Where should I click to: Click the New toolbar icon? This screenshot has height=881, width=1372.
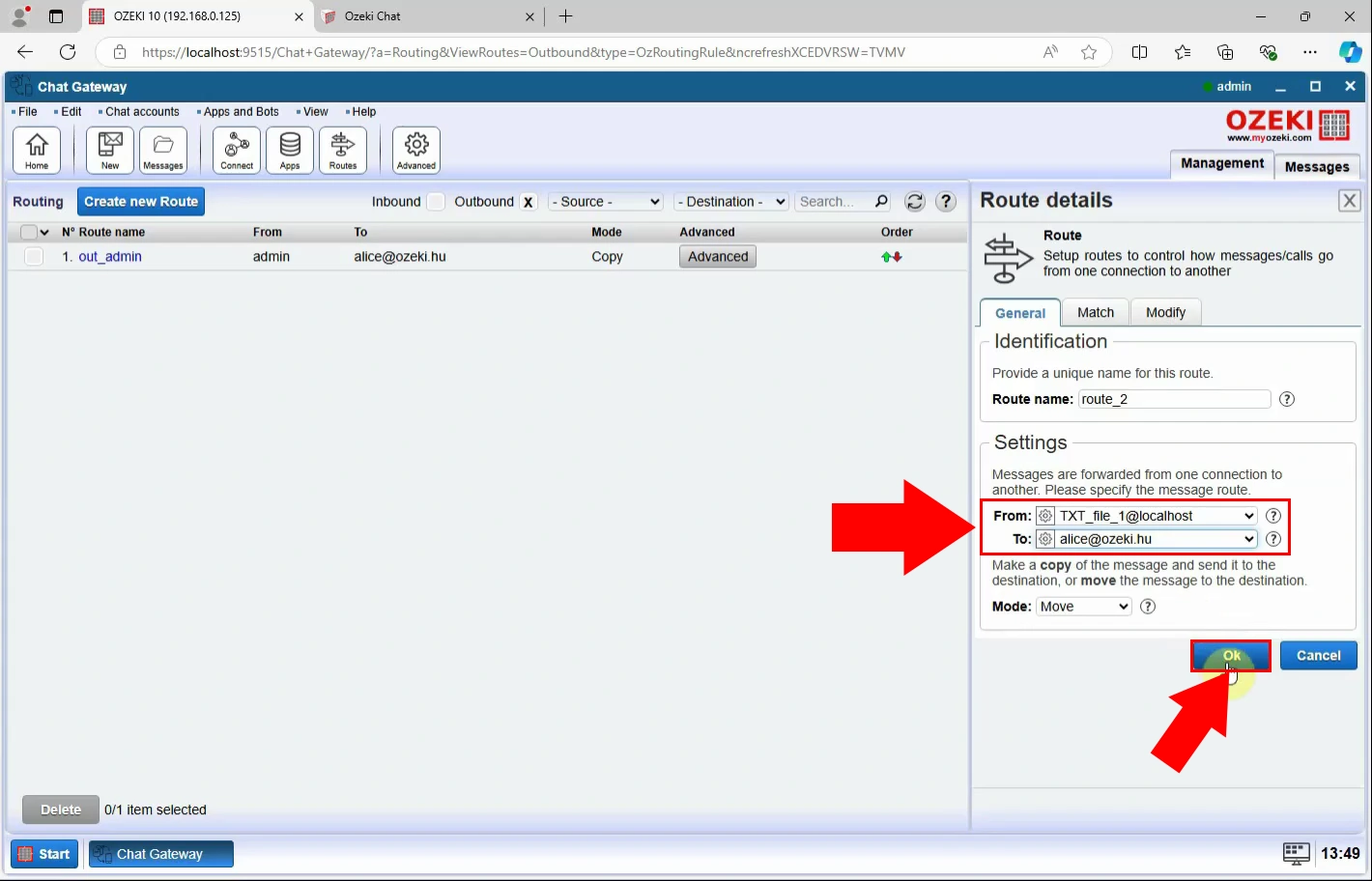(x=110, y=151)
